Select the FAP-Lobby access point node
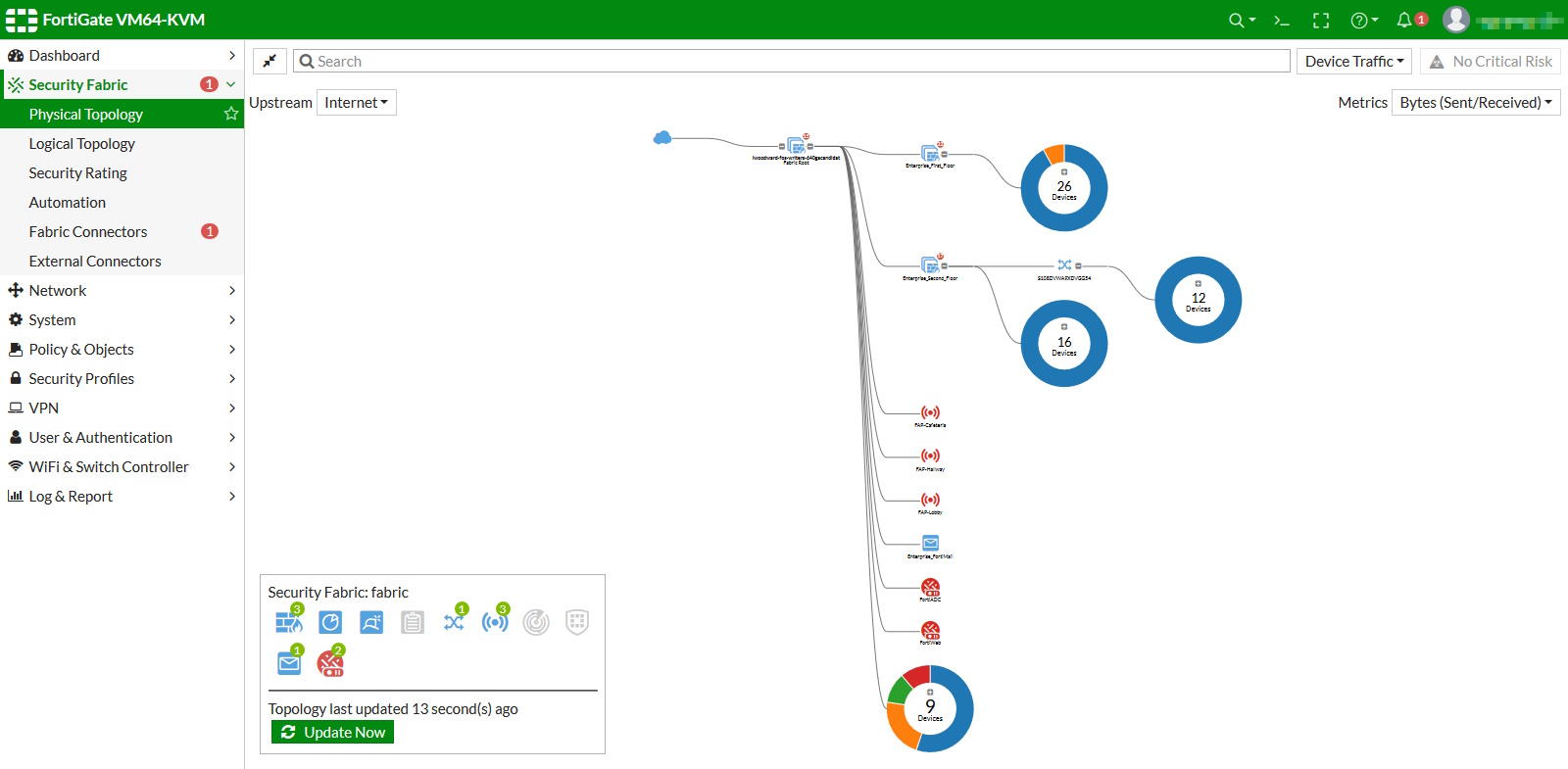The height and width of the screenshot is (769, 1568). (930, 500)
